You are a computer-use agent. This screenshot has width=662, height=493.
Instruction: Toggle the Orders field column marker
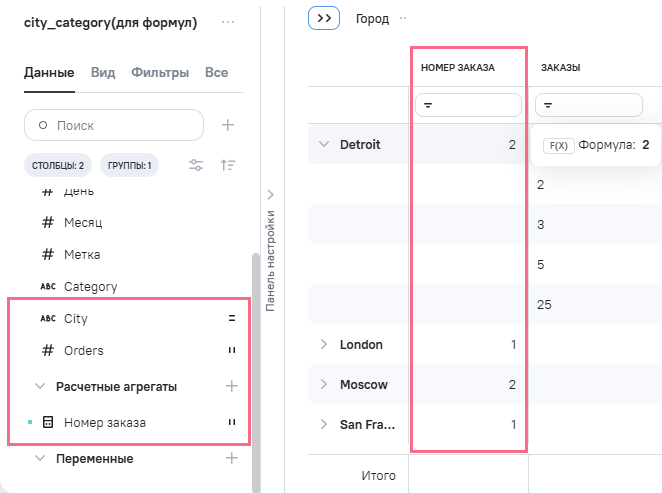(231, 351)
